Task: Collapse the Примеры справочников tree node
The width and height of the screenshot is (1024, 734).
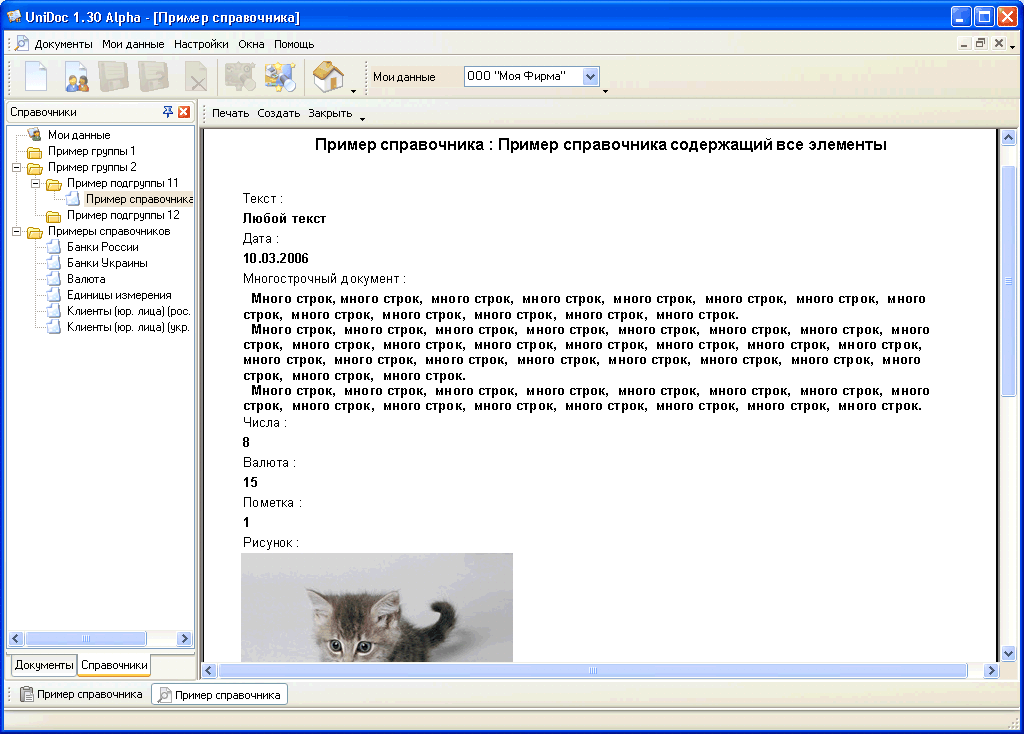Action: (x=17, y=231)
